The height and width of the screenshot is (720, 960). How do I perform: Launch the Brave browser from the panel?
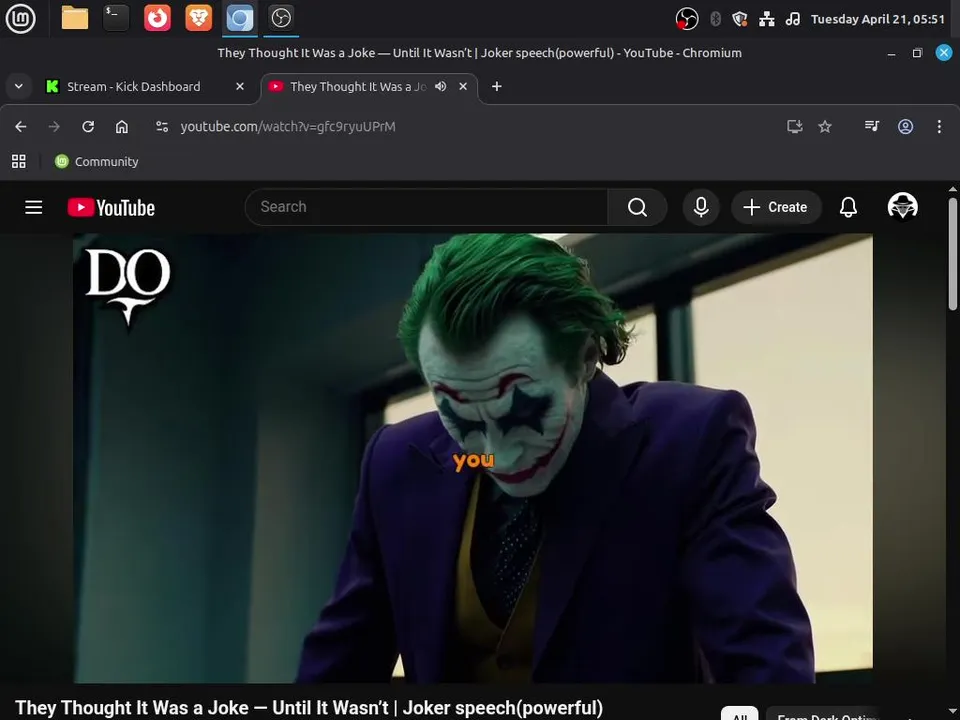click(x=198, y=18)
